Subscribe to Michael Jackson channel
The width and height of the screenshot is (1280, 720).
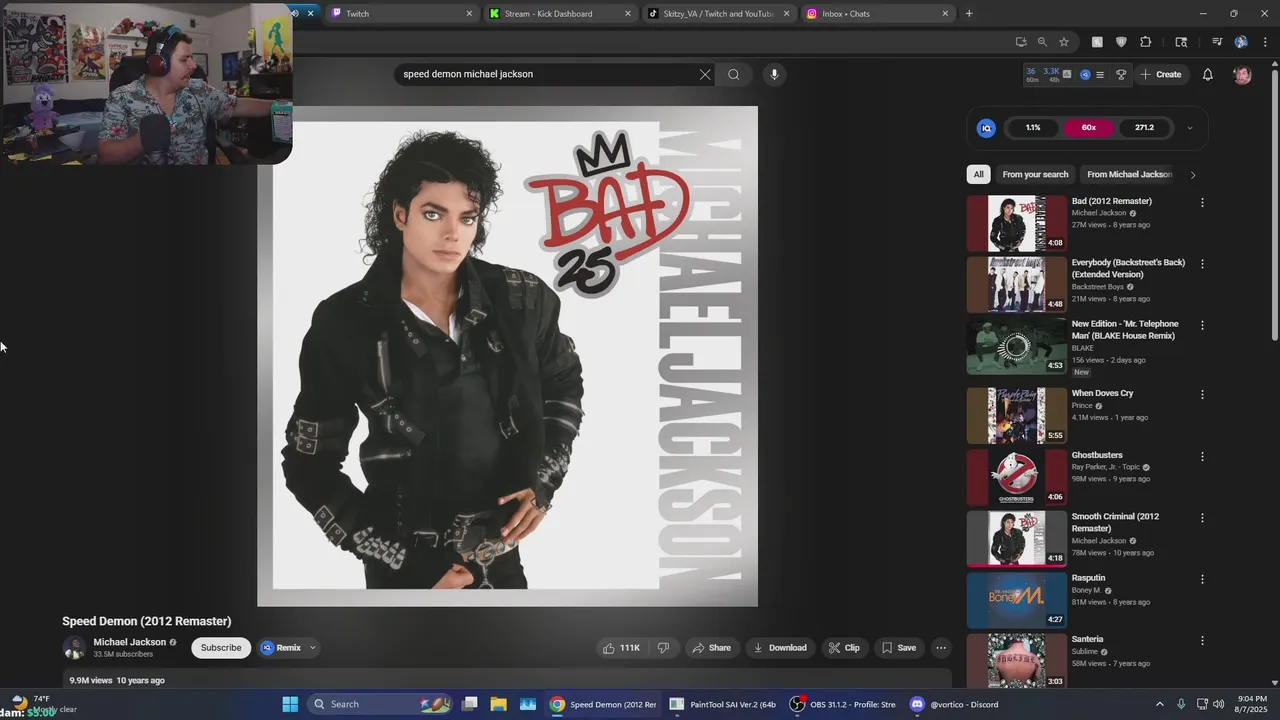221,648
